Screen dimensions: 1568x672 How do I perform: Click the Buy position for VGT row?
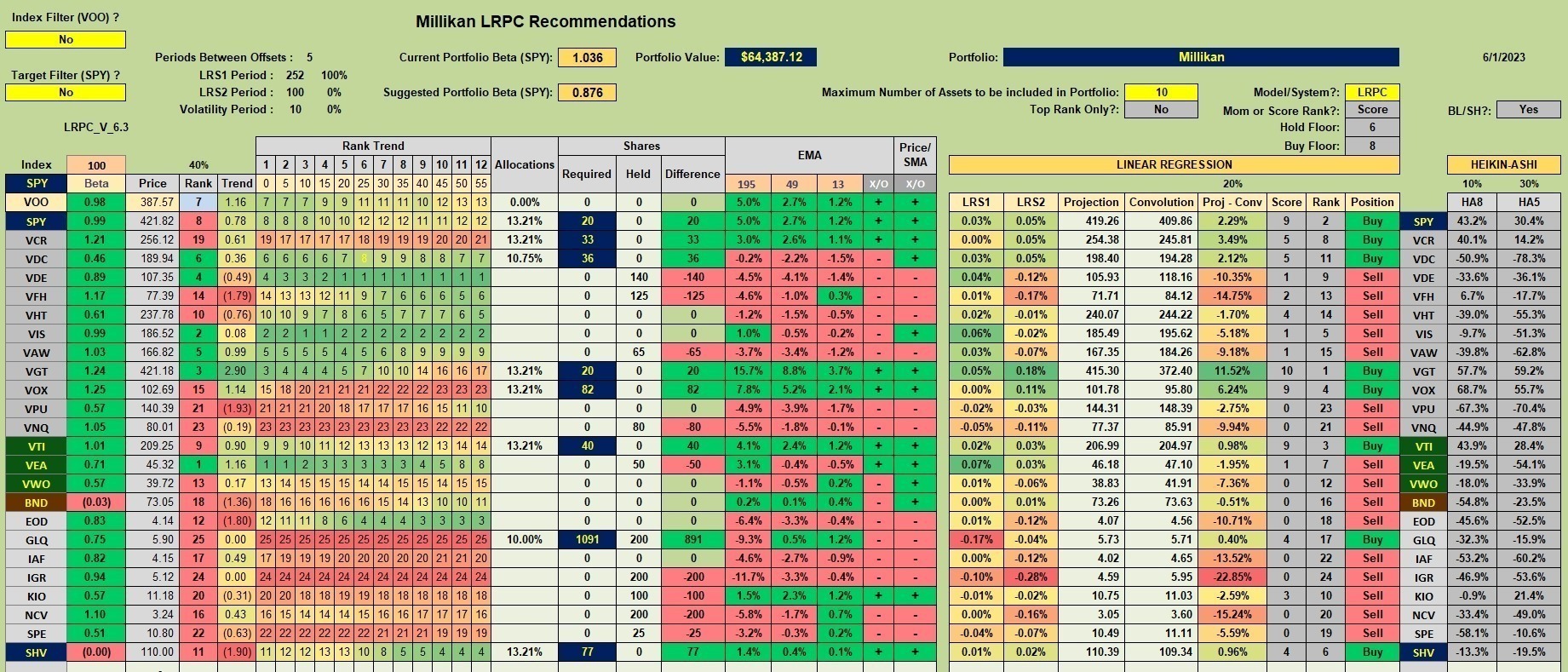1372,370
